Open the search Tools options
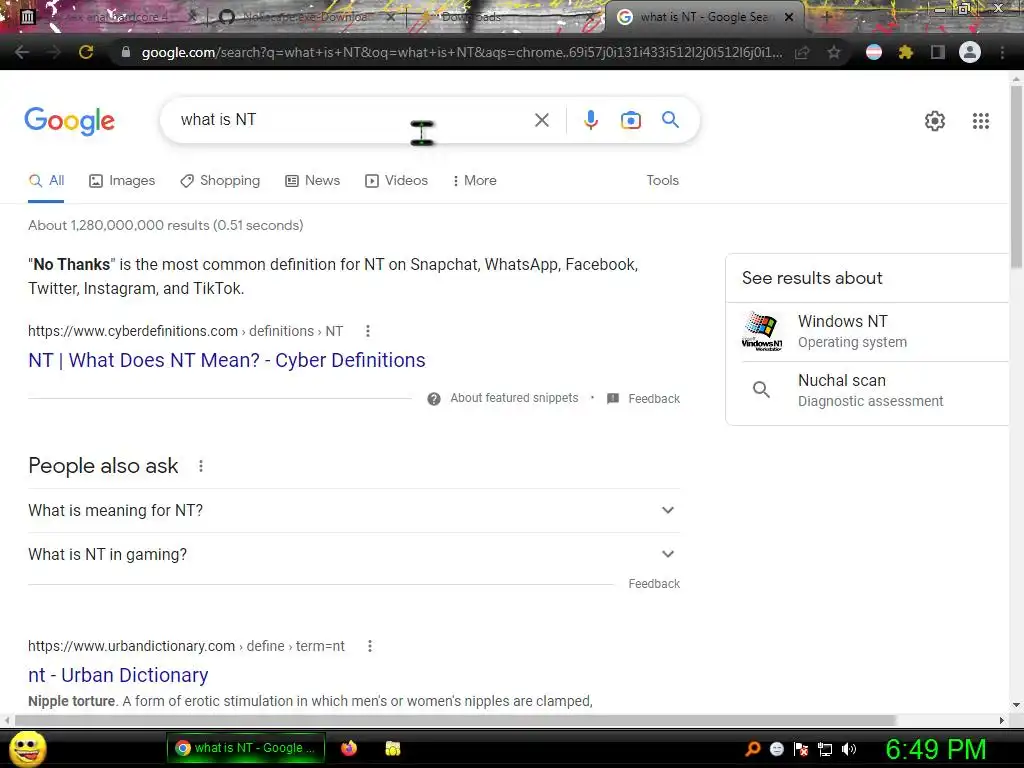Image resolution: width=1024 pixels, height=768 pixels. 662,180
